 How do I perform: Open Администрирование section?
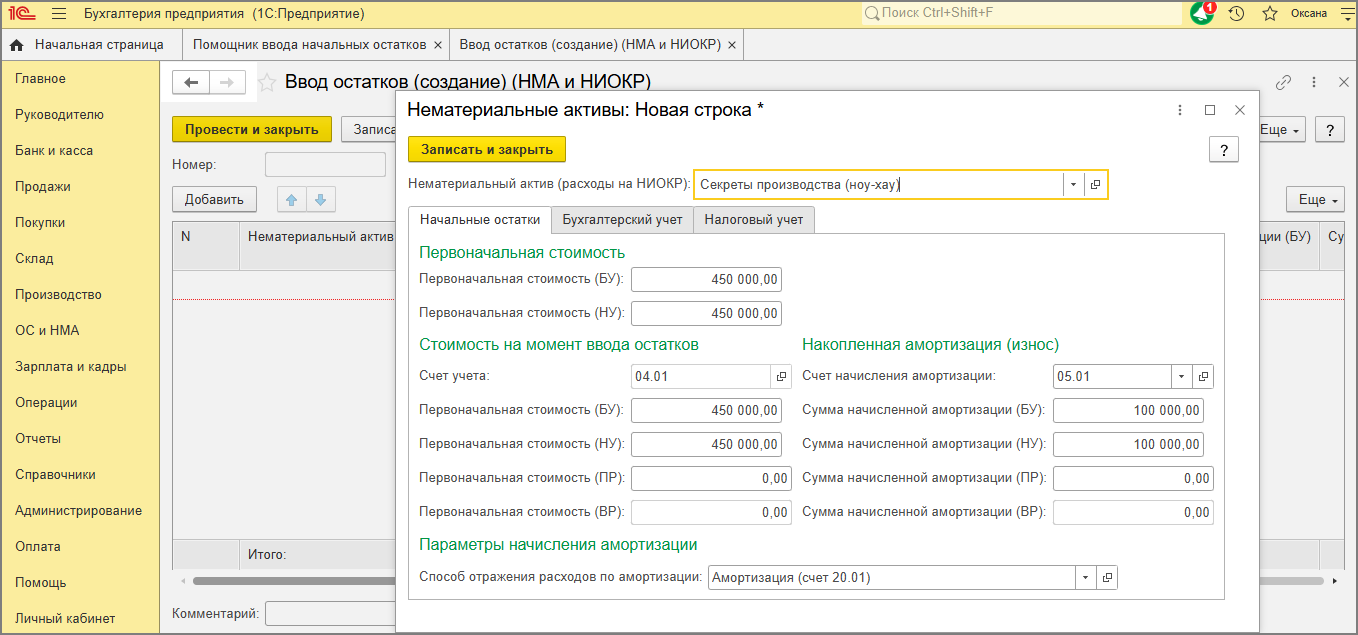pos(78,511)
